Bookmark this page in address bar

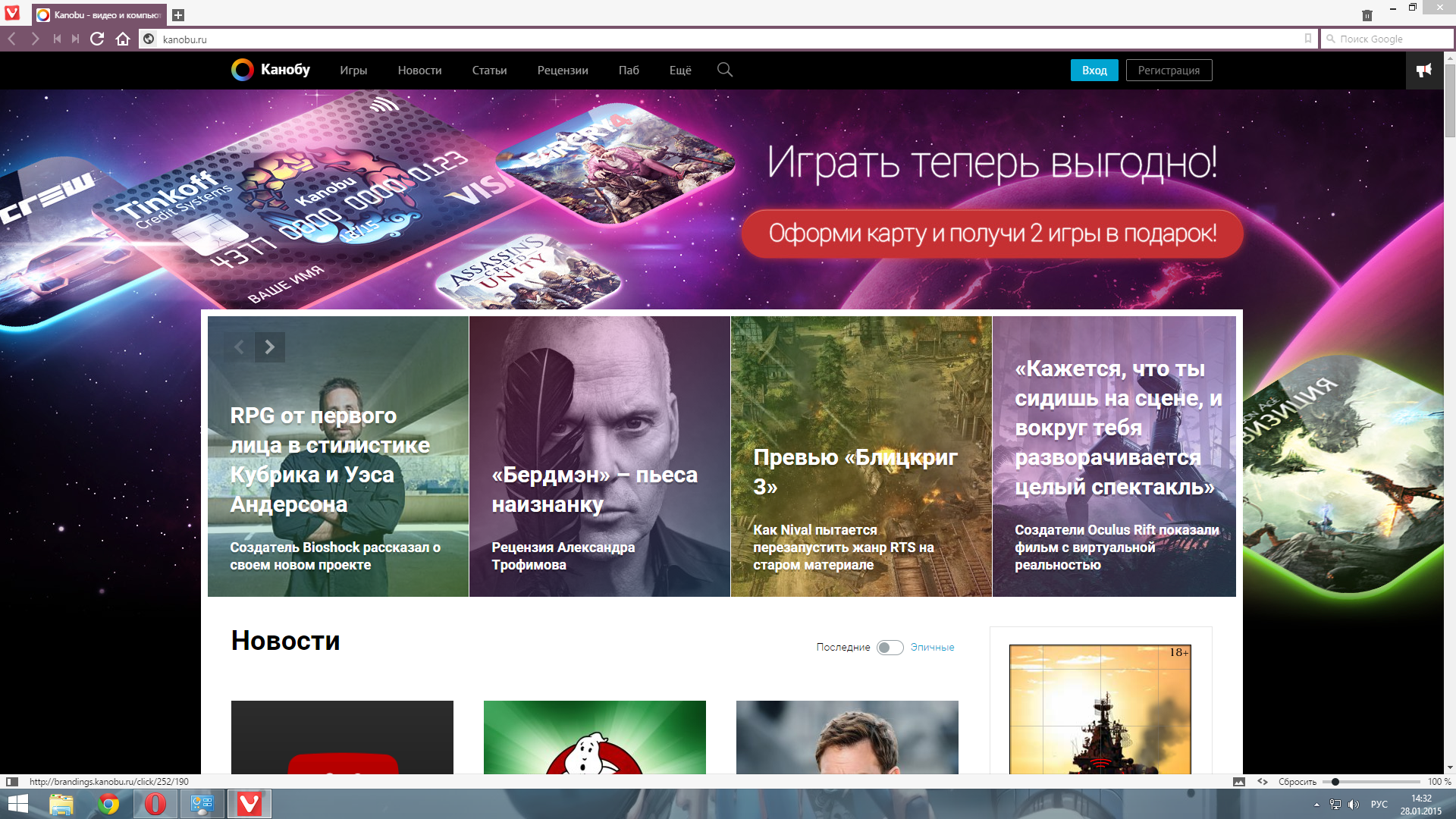1307,39
